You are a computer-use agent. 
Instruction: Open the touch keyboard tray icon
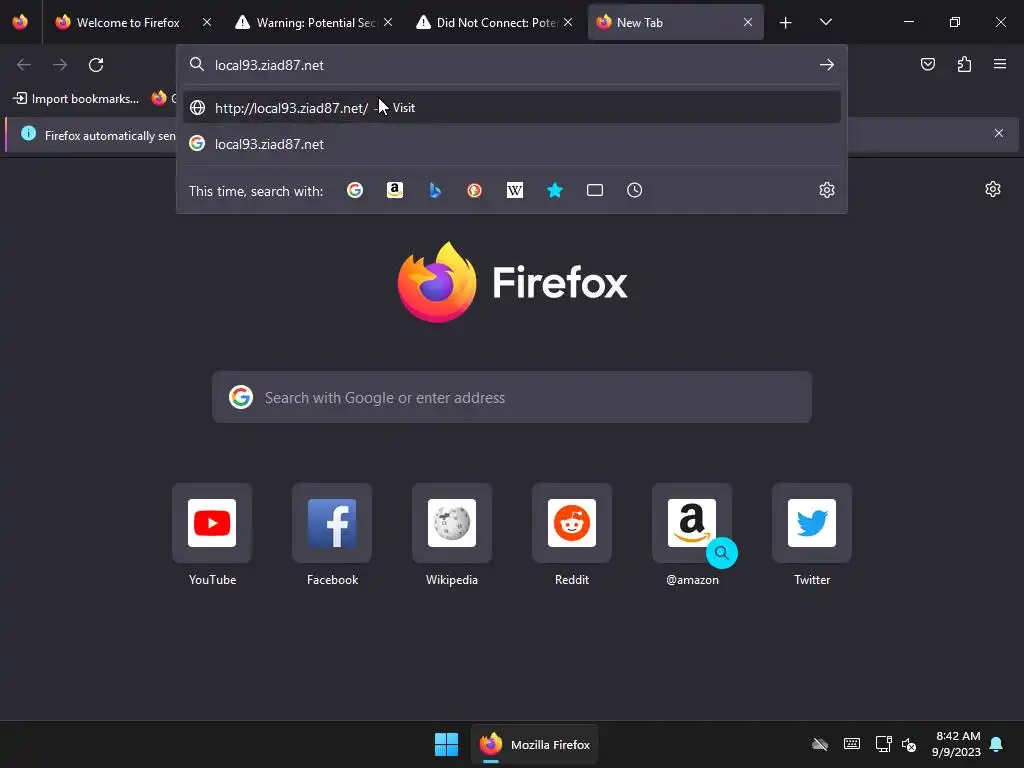852,744
